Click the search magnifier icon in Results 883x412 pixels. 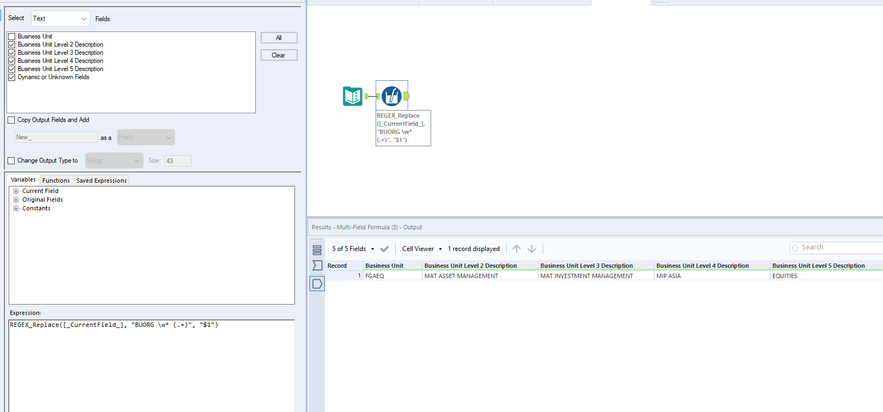click(x=795, y=248)
